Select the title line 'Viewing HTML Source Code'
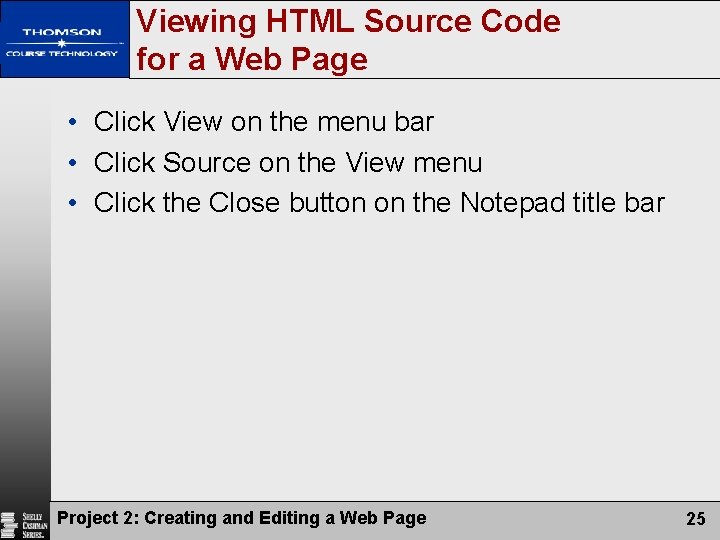 point(348,21)
